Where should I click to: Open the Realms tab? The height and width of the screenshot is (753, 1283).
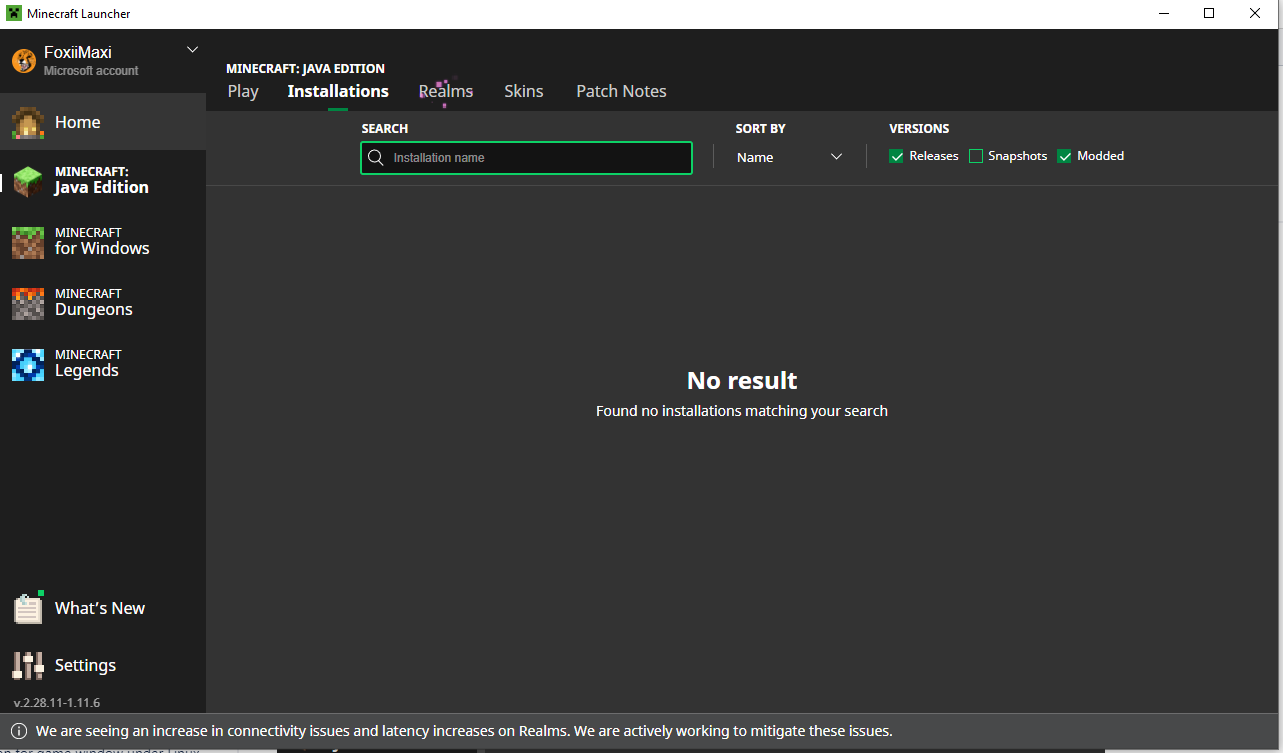pyautogui.click(x=446, y=91)
